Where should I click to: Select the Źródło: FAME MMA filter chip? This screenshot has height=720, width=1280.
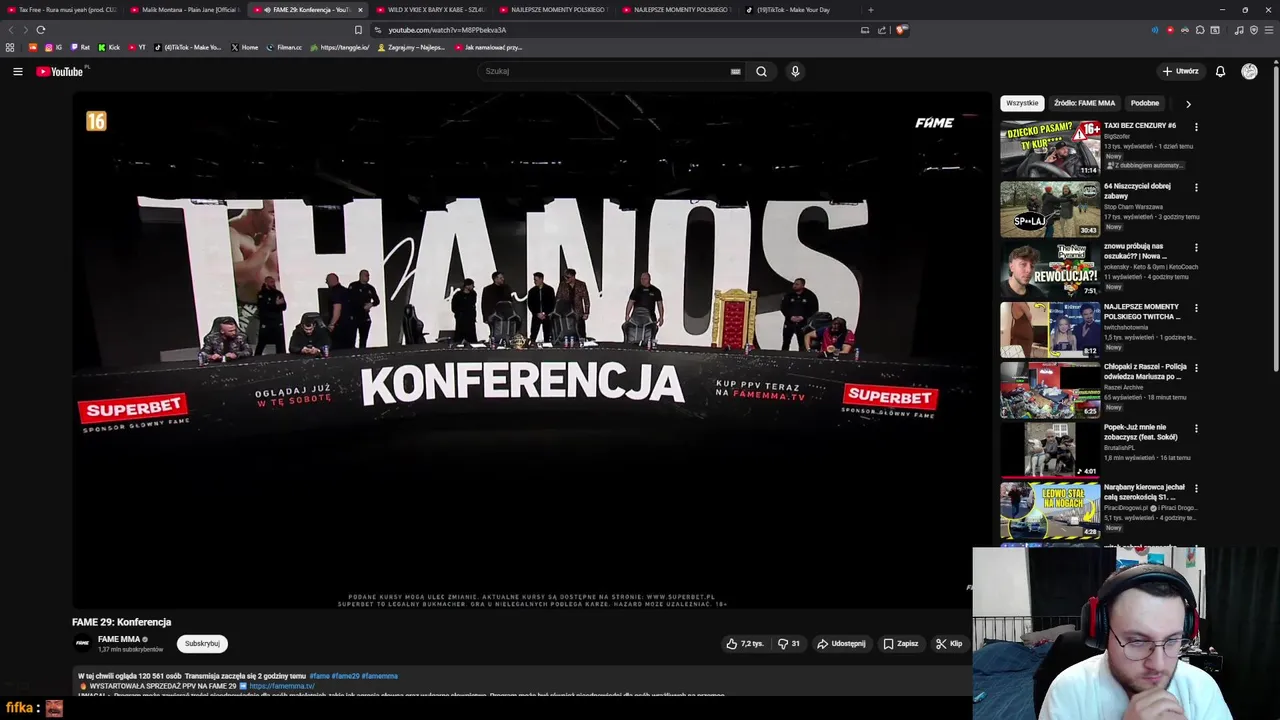pyautogui.click(x=1084, y=103)
